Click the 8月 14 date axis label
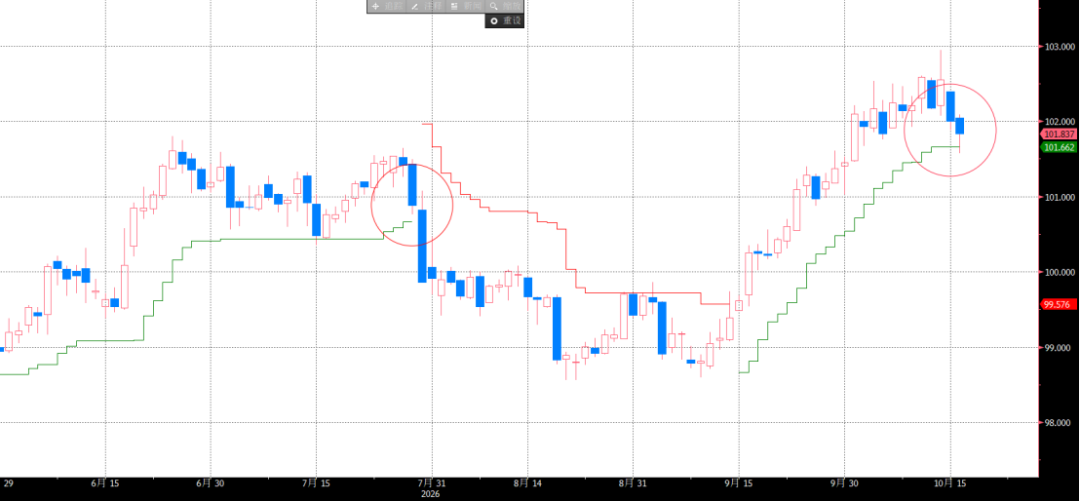 (x=528, y=484)
